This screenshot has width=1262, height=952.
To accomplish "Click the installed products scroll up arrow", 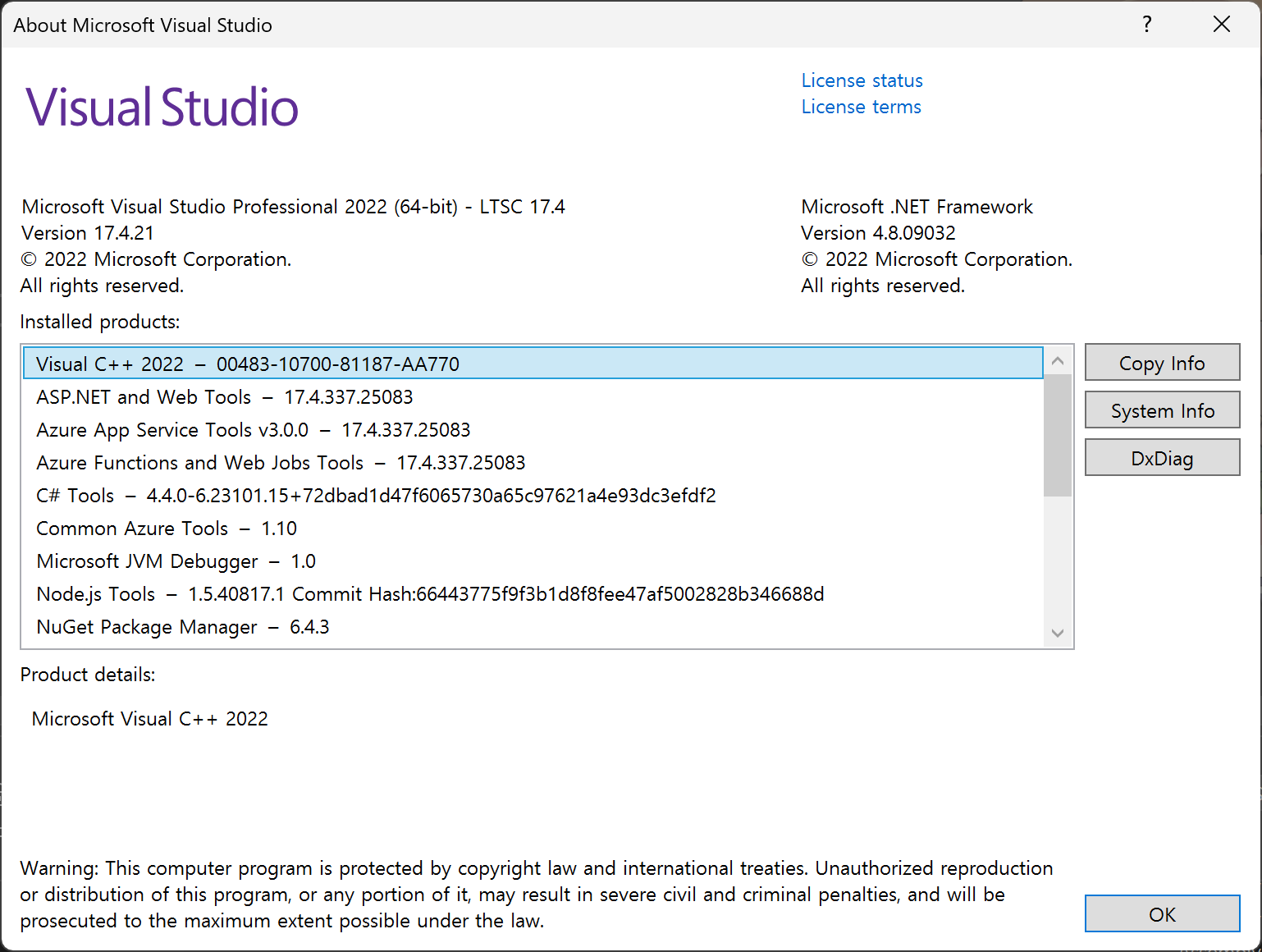I will (x=1058, y=361).
